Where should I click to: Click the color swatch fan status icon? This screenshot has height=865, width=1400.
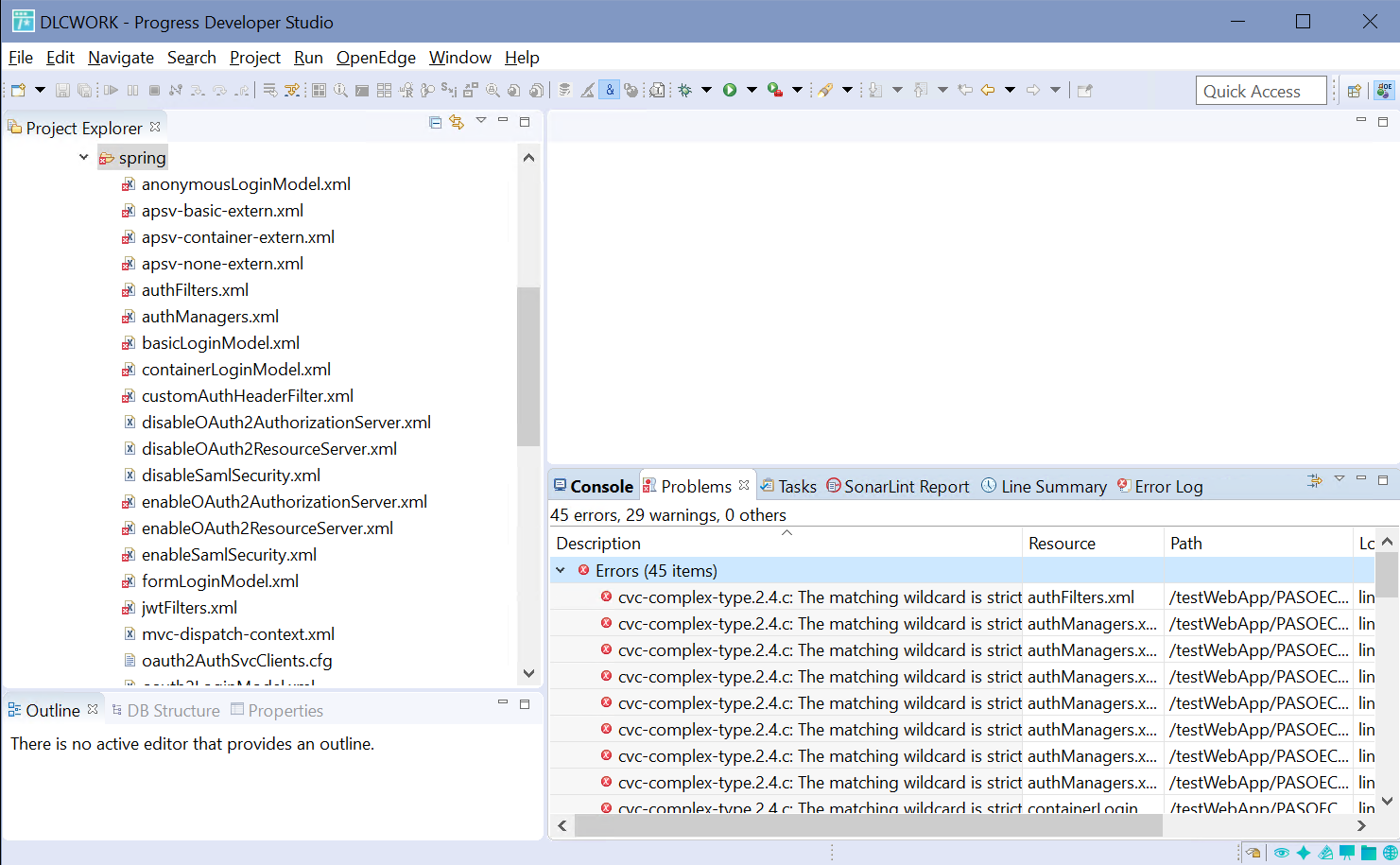(1325, 853)
